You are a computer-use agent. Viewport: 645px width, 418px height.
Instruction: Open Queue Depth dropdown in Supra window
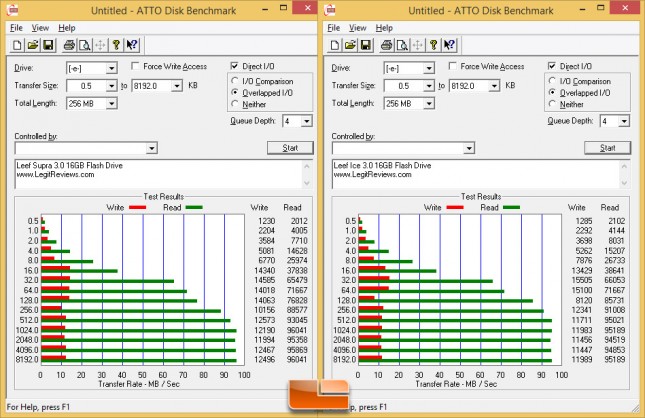(307, 121)
